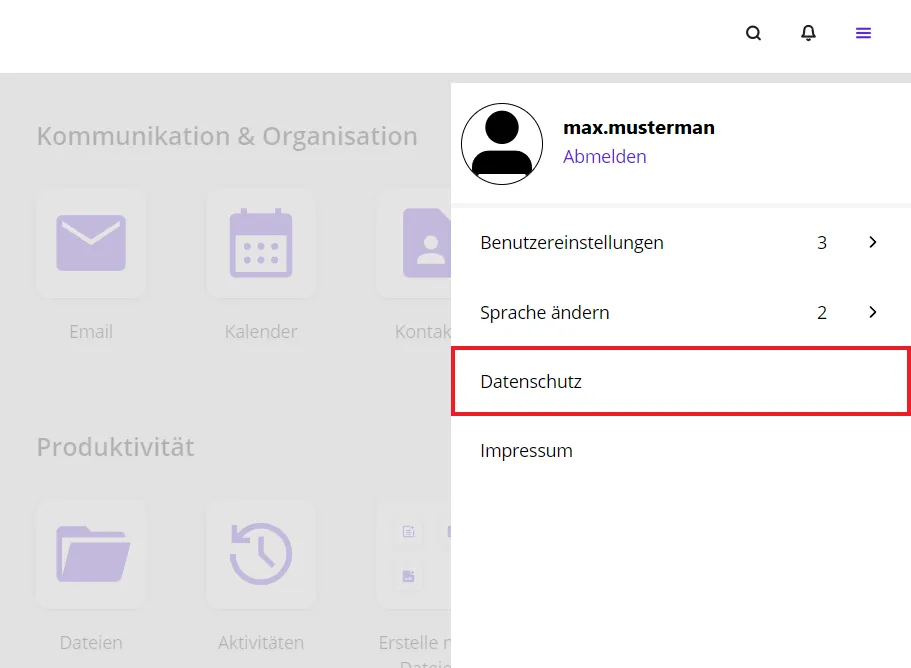
Task: Open the Aktivitäten clock icon
Action: click(261, 554)
